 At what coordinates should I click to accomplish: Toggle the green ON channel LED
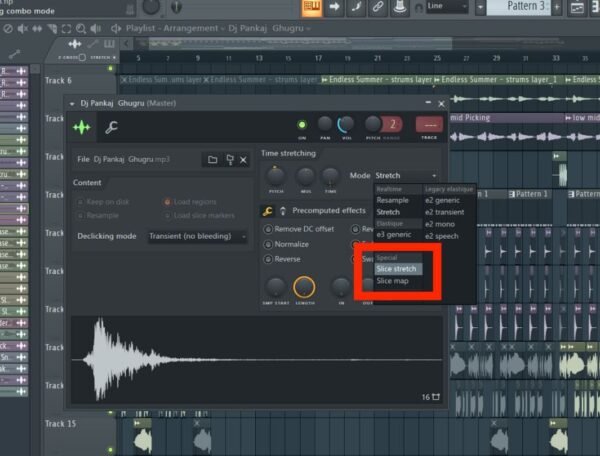coord(302,125)
